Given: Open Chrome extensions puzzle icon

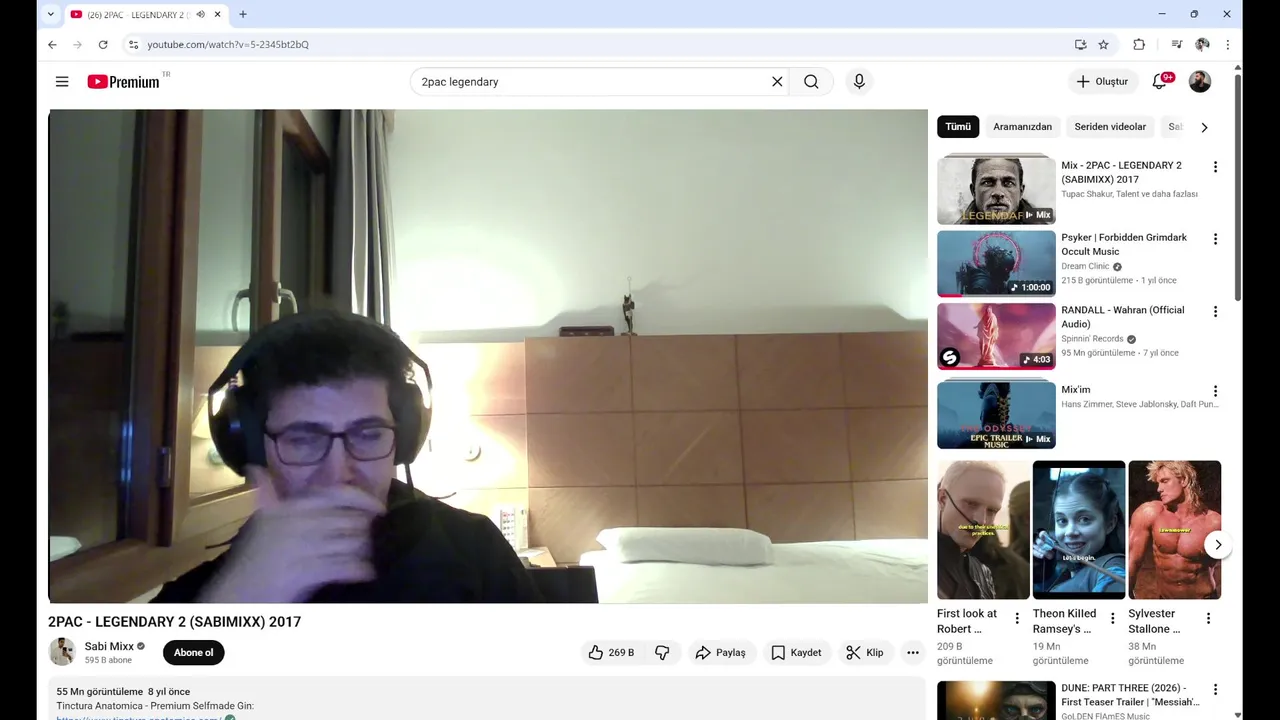Looking at the screenshot, I should pyautogui.click(x=1139, y=44).
